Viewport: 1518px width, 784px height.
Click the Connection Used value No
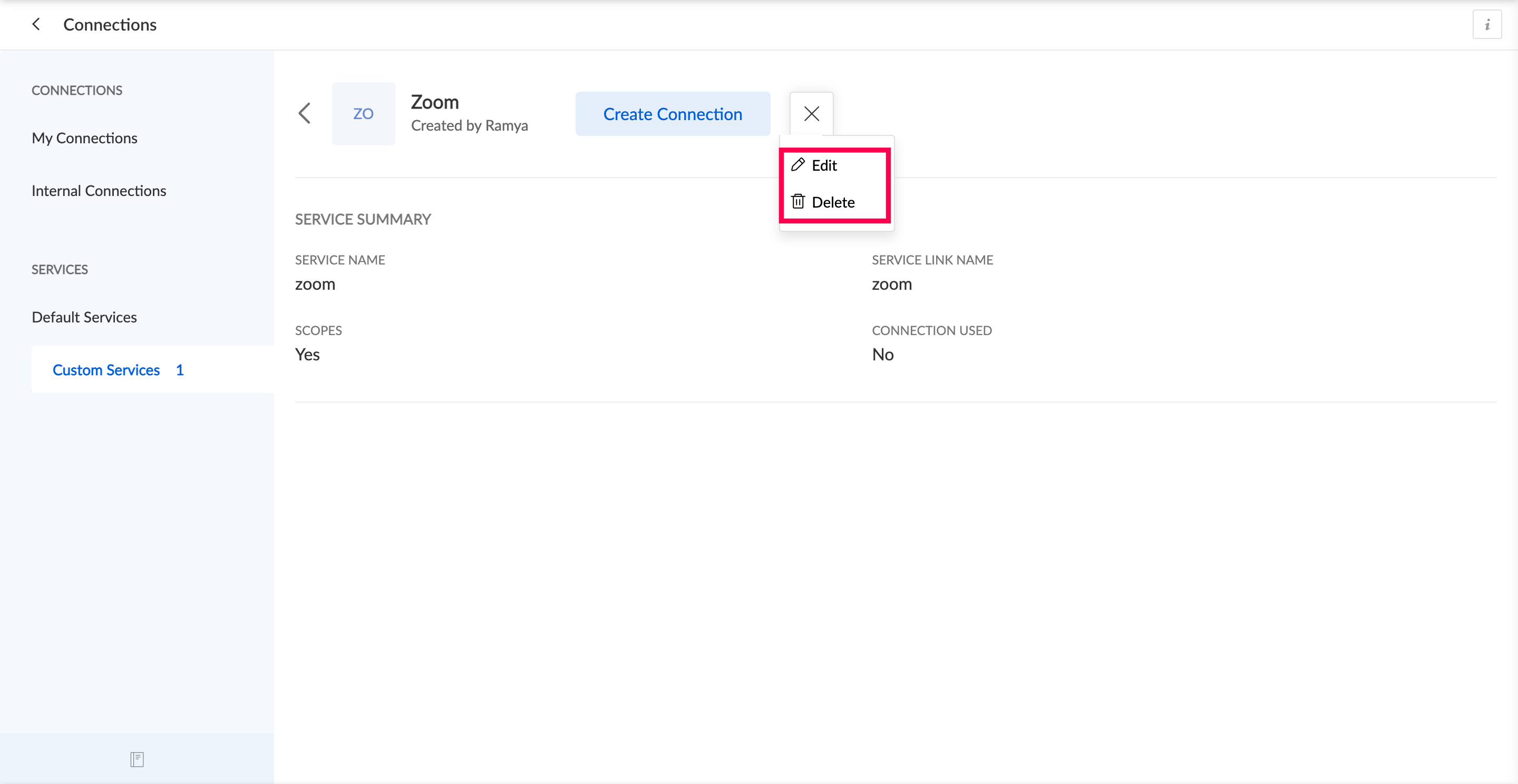pos(883,354)
